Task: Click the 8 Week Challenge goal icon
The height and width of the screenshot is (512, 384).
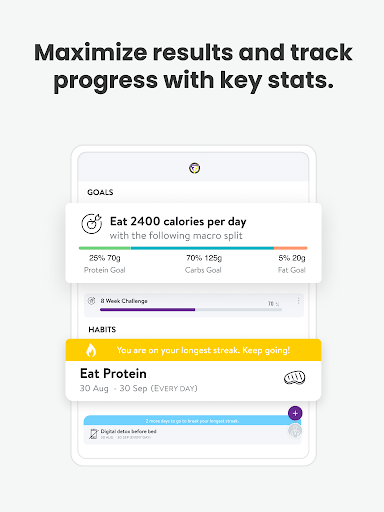Action: [x=91, y=301]
